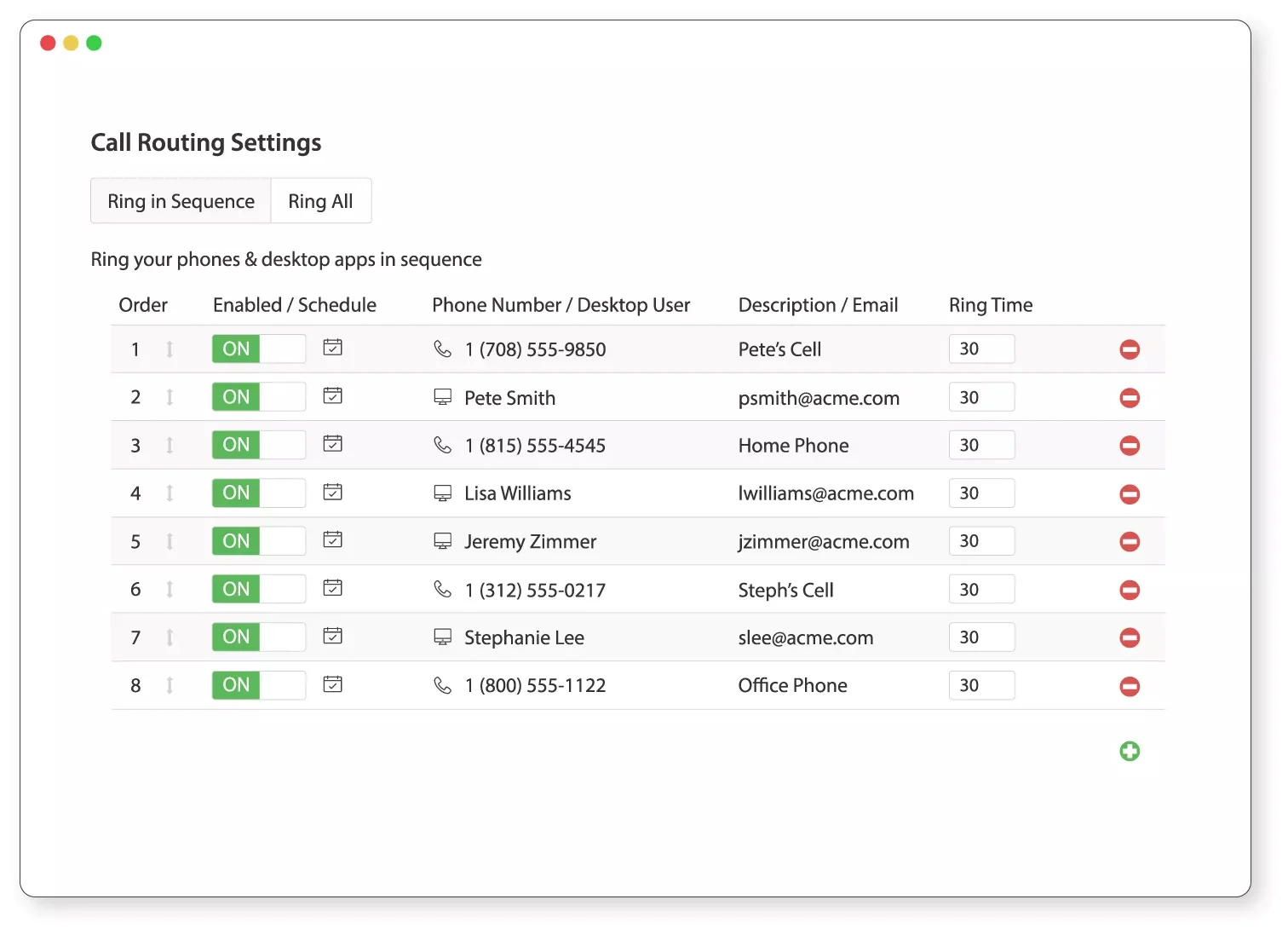Grab the reorder handle for order 5

coord(170,541)
